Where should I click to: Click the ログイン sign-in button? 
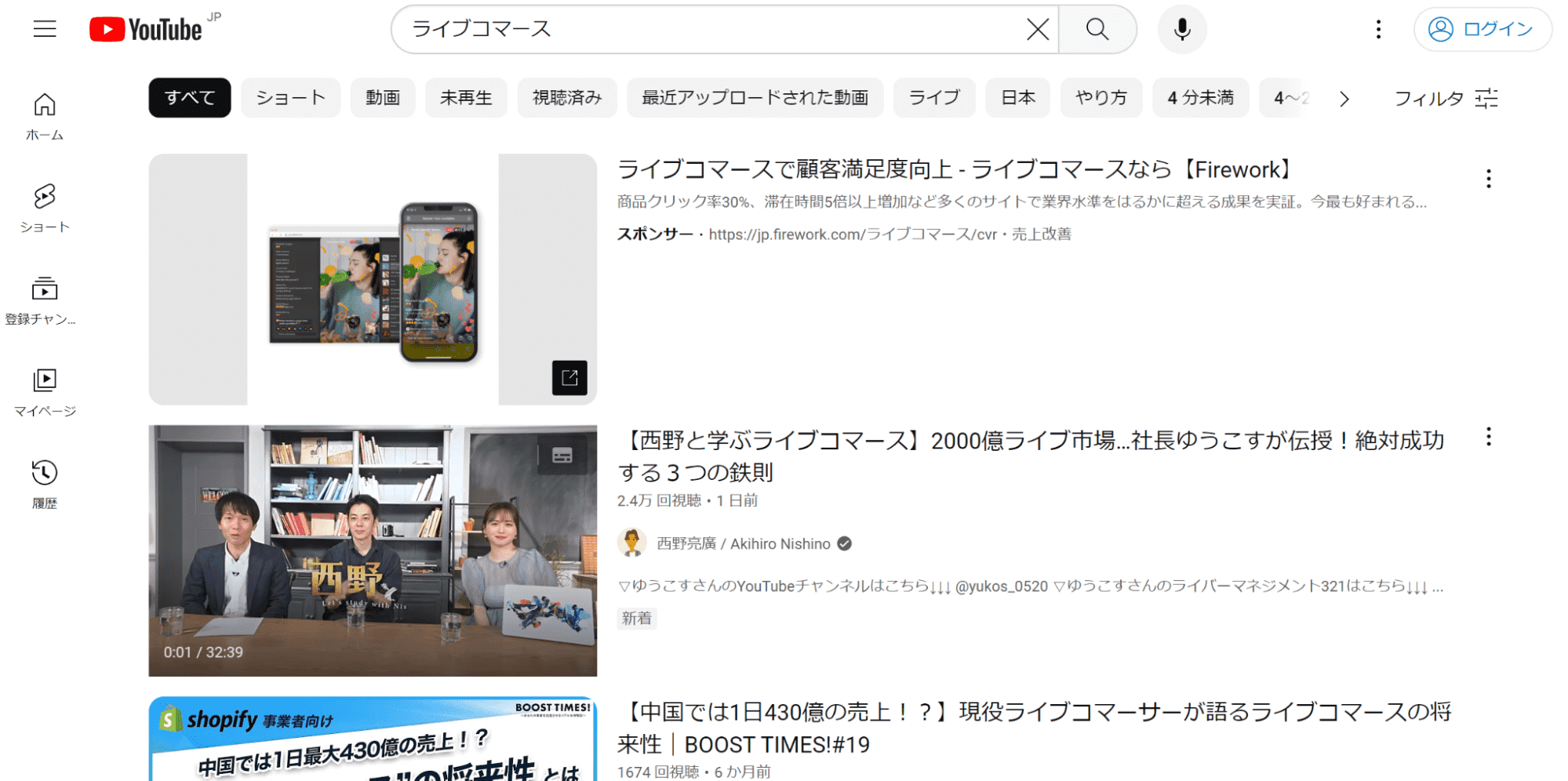coord(1483,29)
